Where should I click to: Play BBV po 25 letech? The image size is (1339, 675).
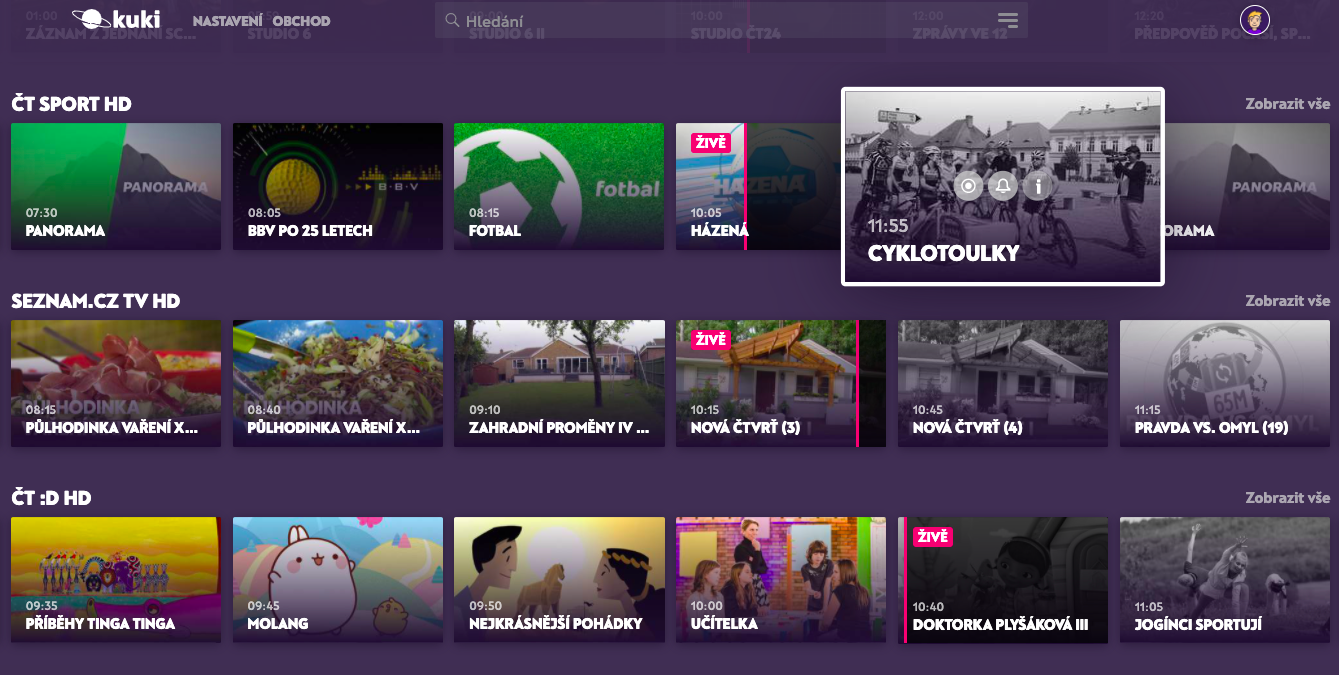[338, 186]
